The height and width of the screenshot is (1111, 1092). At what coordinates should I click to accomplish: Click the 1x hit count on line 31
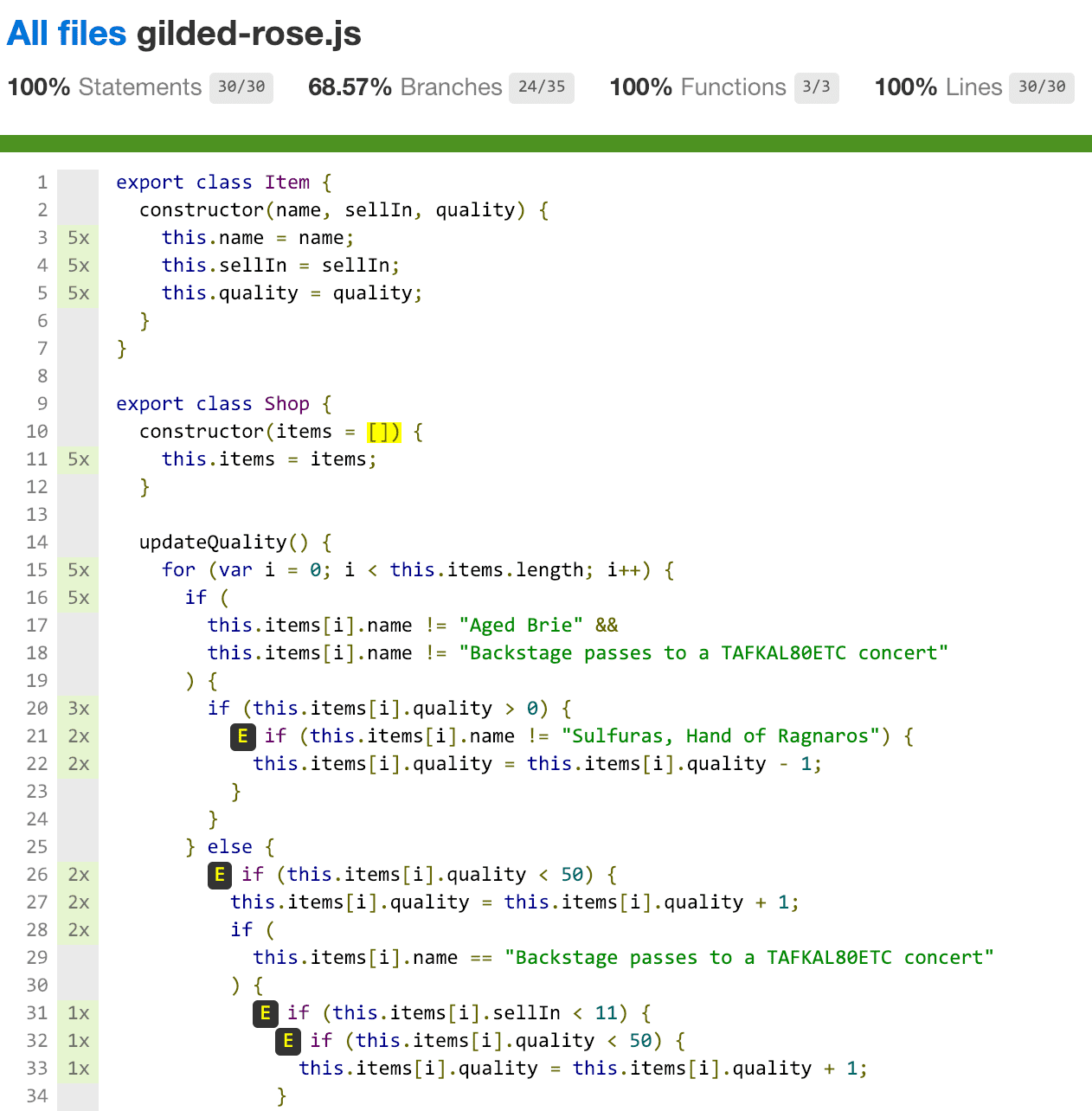[x=78, y=1013]
